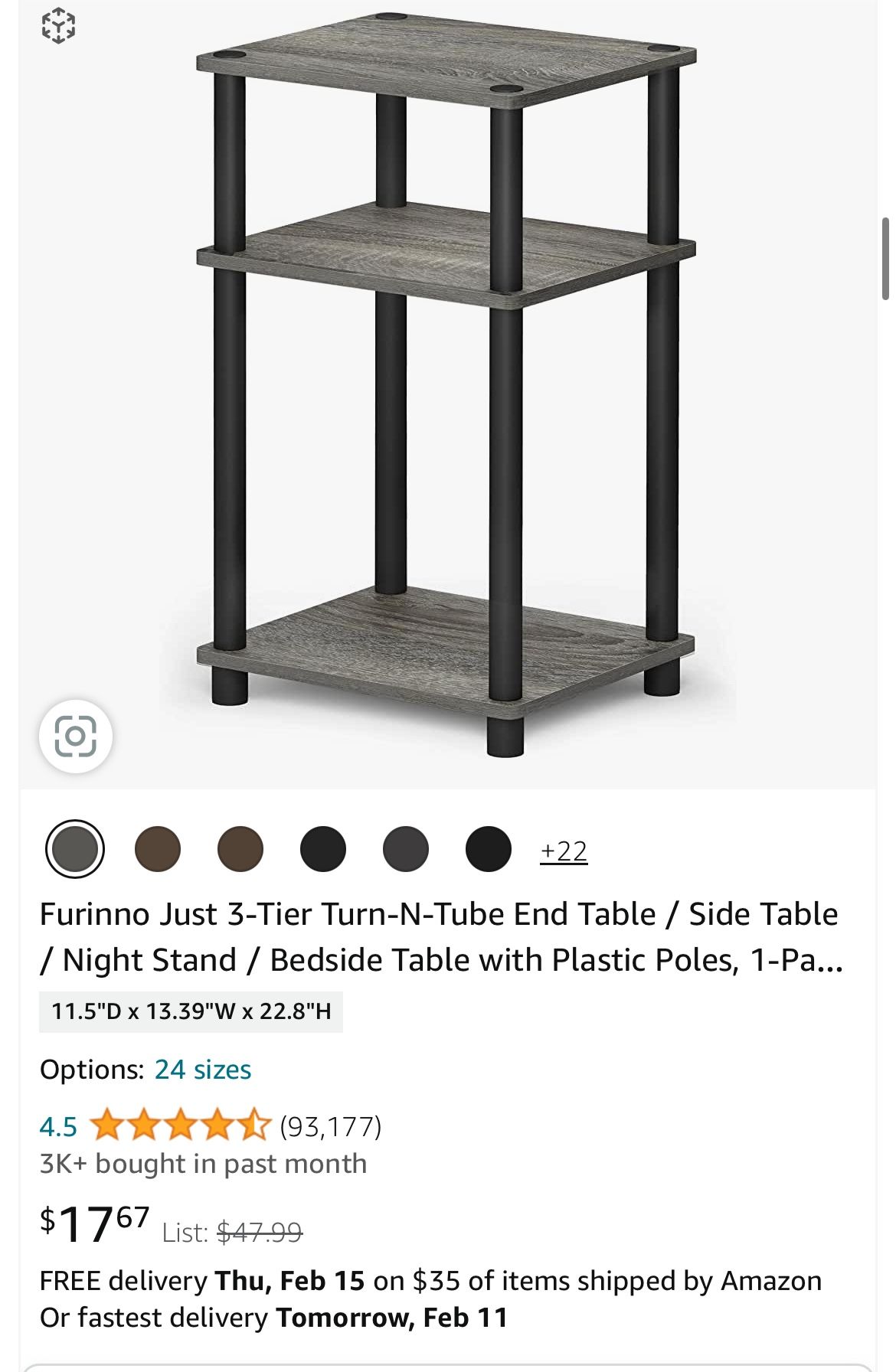Select the gray oak color swatch
Image resolution: width=896 pixels, height=1372 pixels.
75,849
